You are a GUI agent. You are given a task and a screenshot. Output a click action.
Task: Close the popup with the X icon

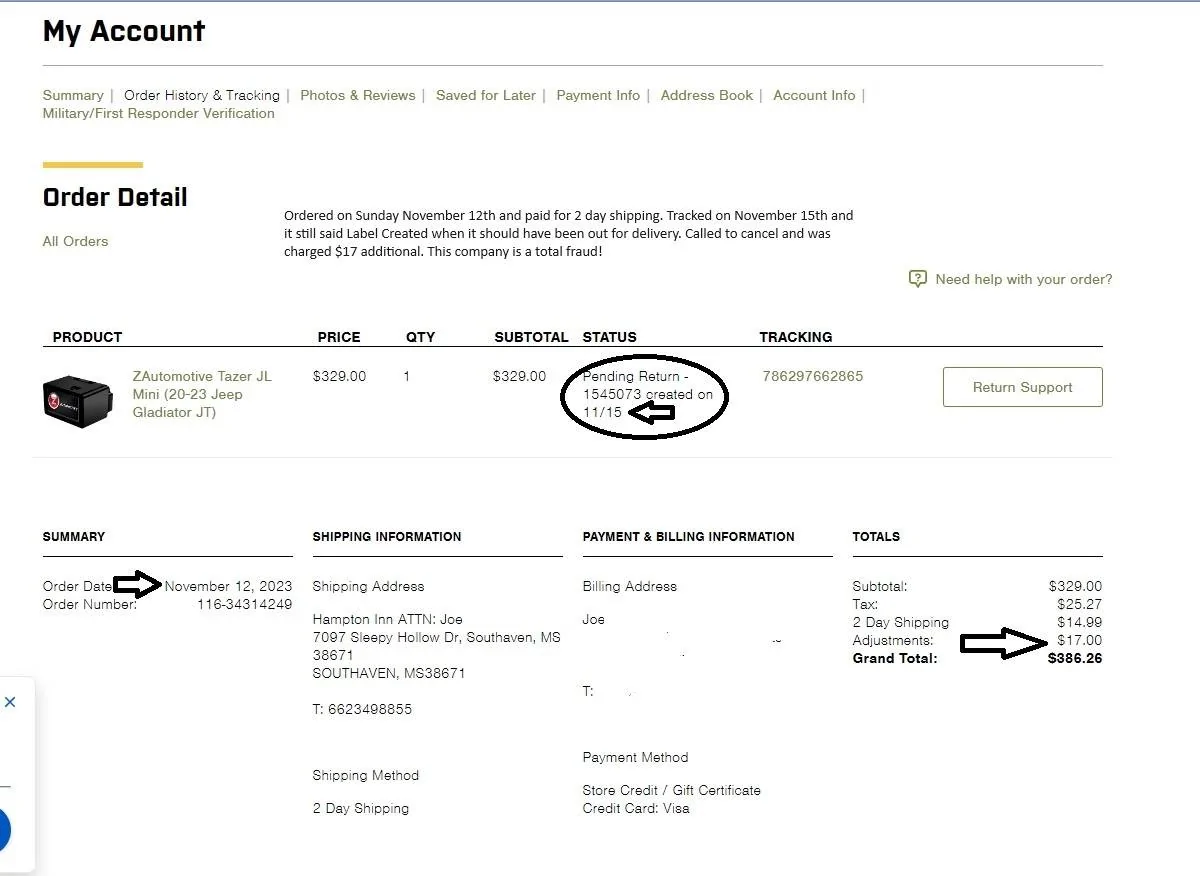coord(10,702)
